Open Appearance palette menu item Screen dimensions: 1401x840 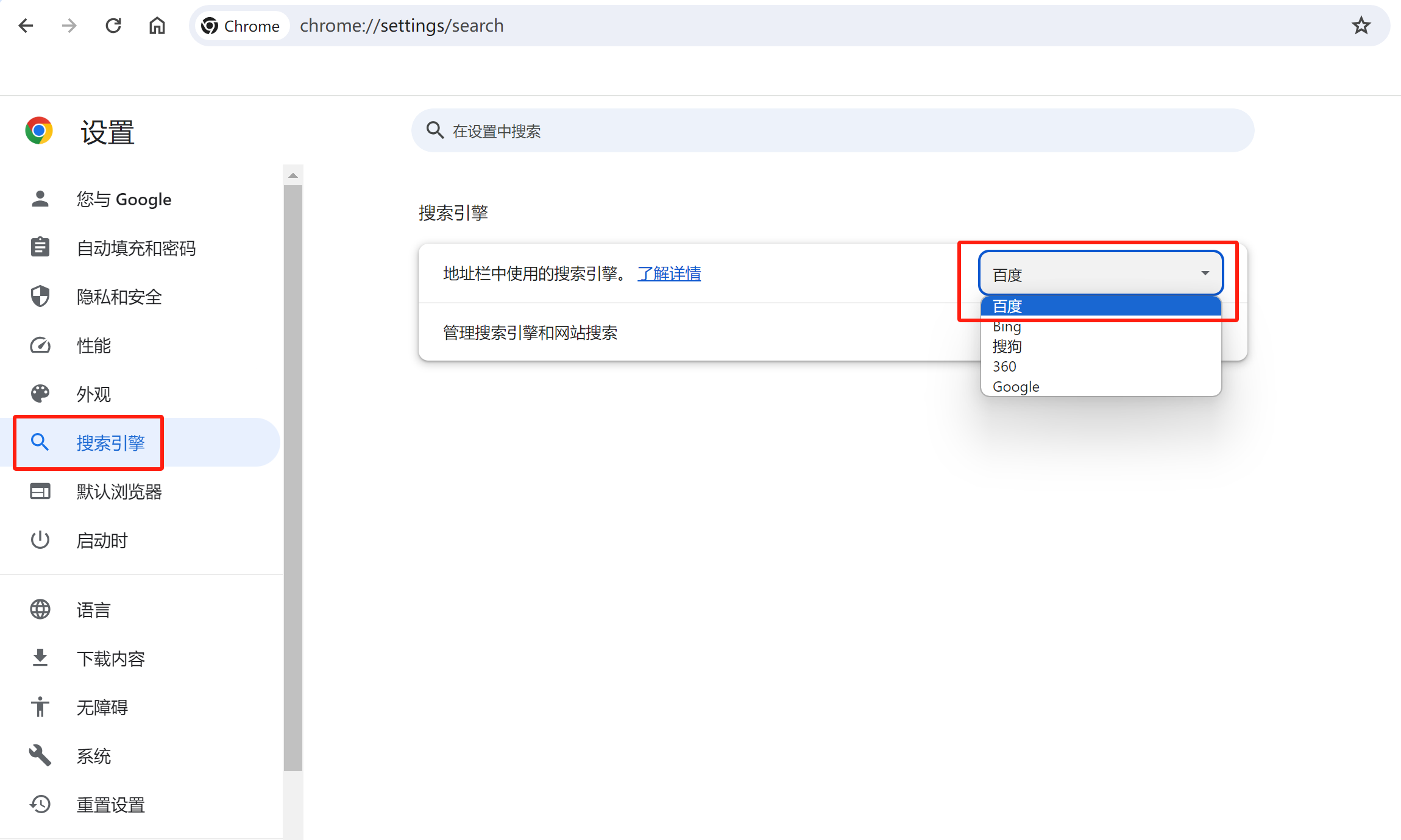93,394
